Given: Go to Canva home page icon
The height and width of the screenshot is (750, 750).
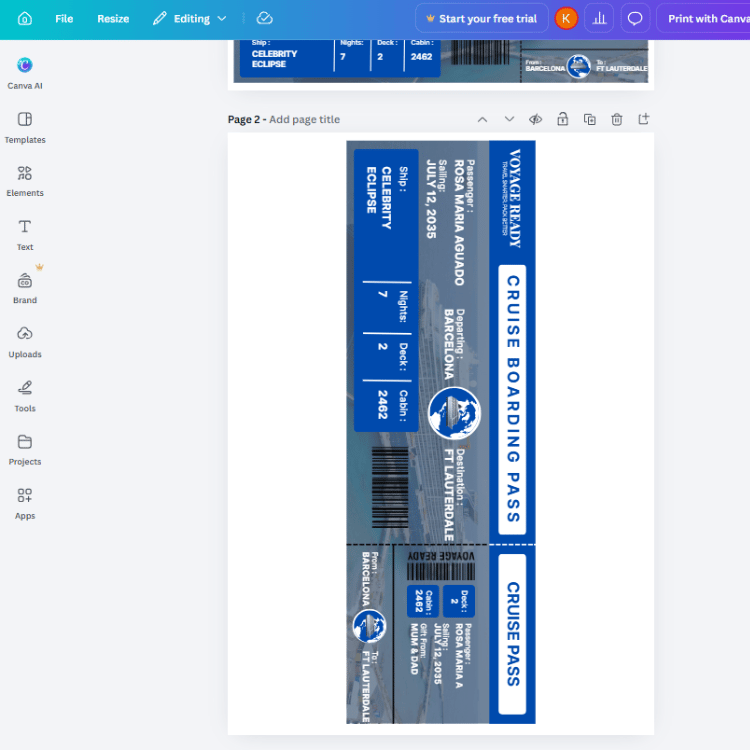Looking at the screenshot, I should (x=25, y=19).
